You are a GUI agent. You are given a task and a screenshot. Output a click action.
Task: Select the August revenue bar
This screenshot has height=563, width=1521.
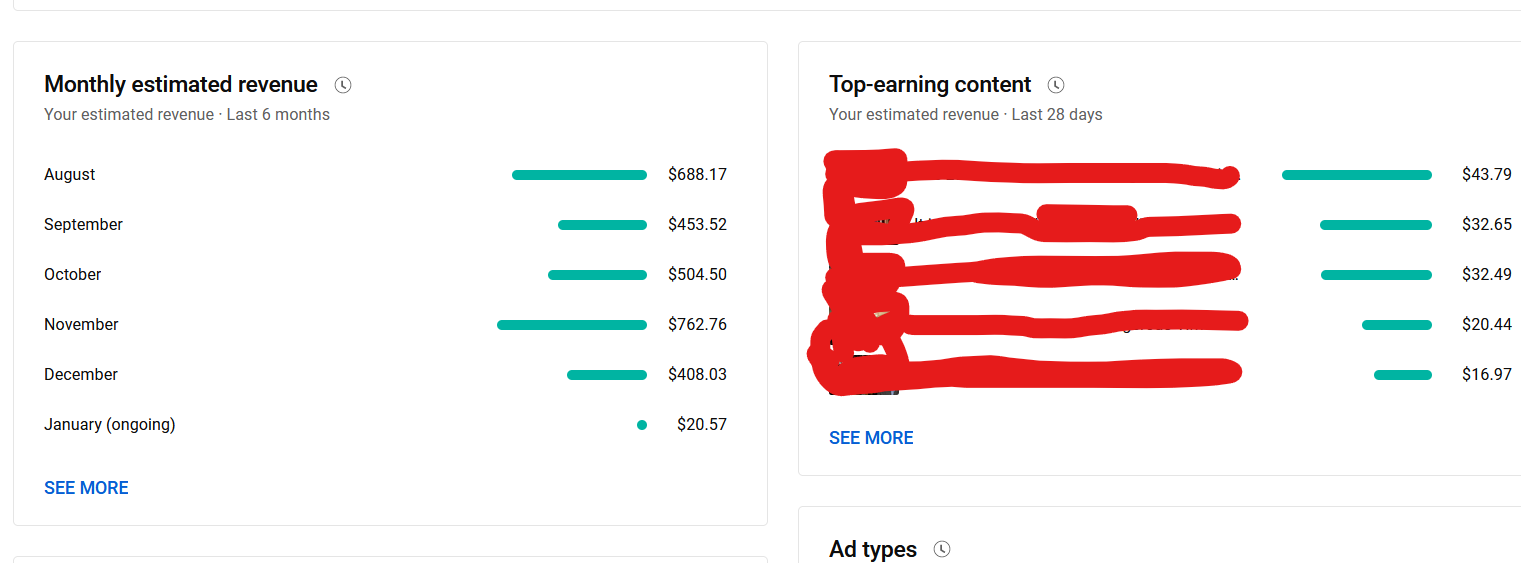coord(579,175)
